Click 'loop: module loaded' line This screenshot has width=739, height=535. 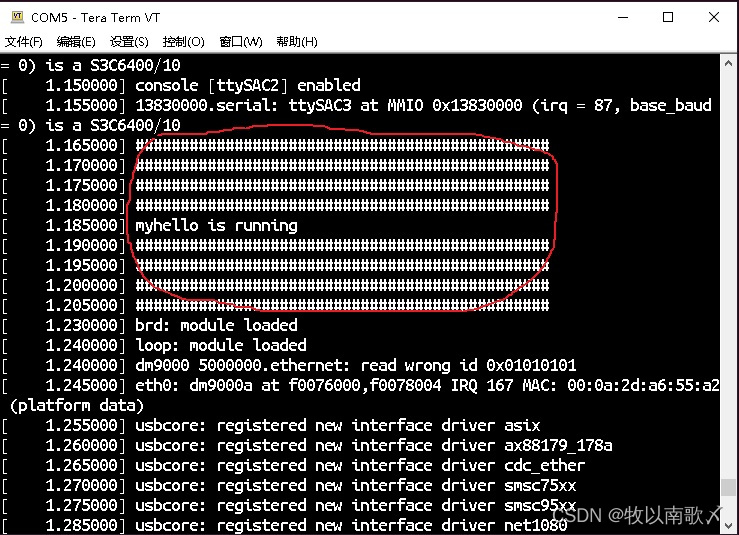221,346
